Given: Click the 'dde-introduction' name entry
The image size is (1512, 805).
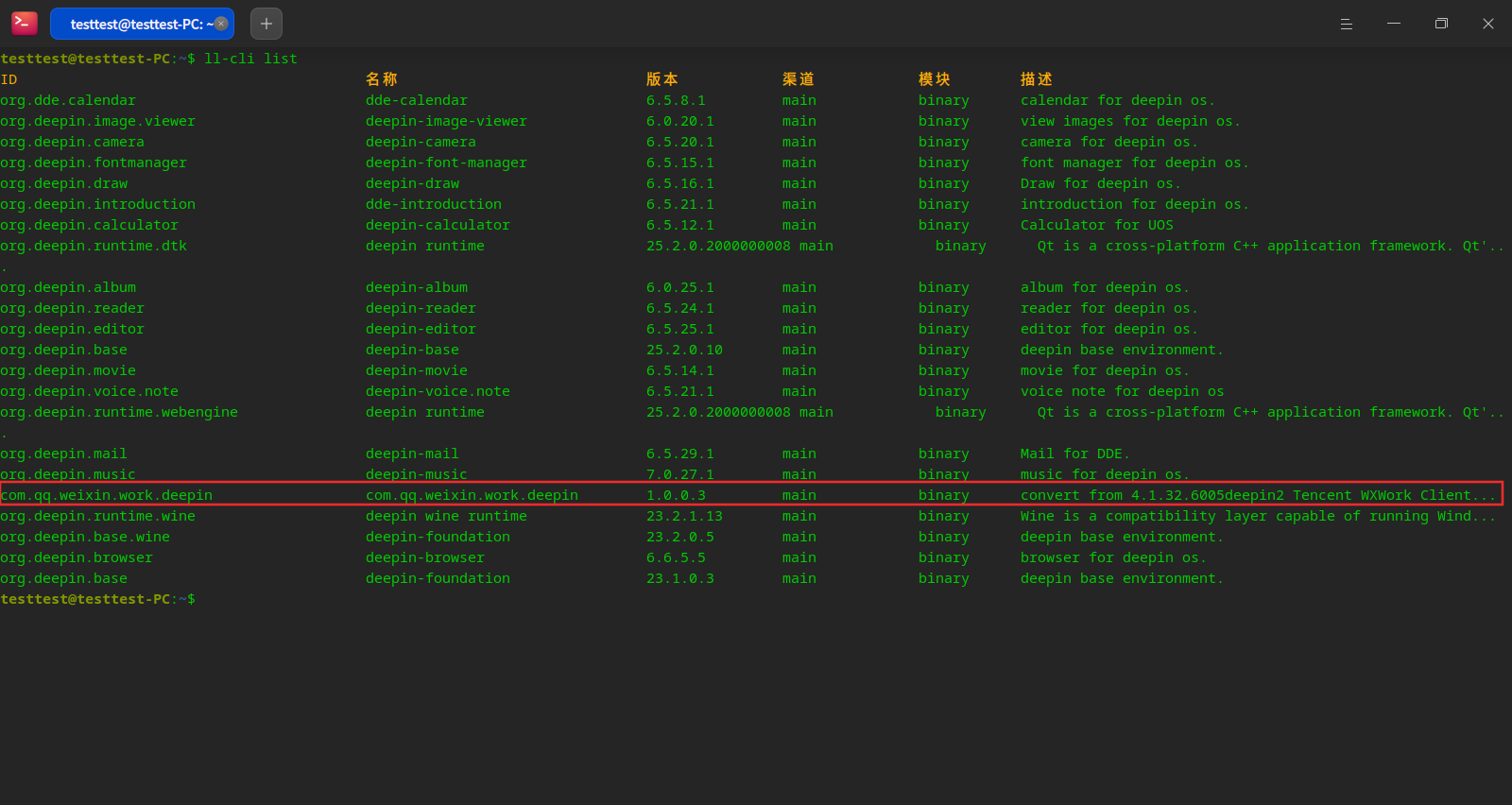Looking at the screenshot, I should click(x=434, y=204).
